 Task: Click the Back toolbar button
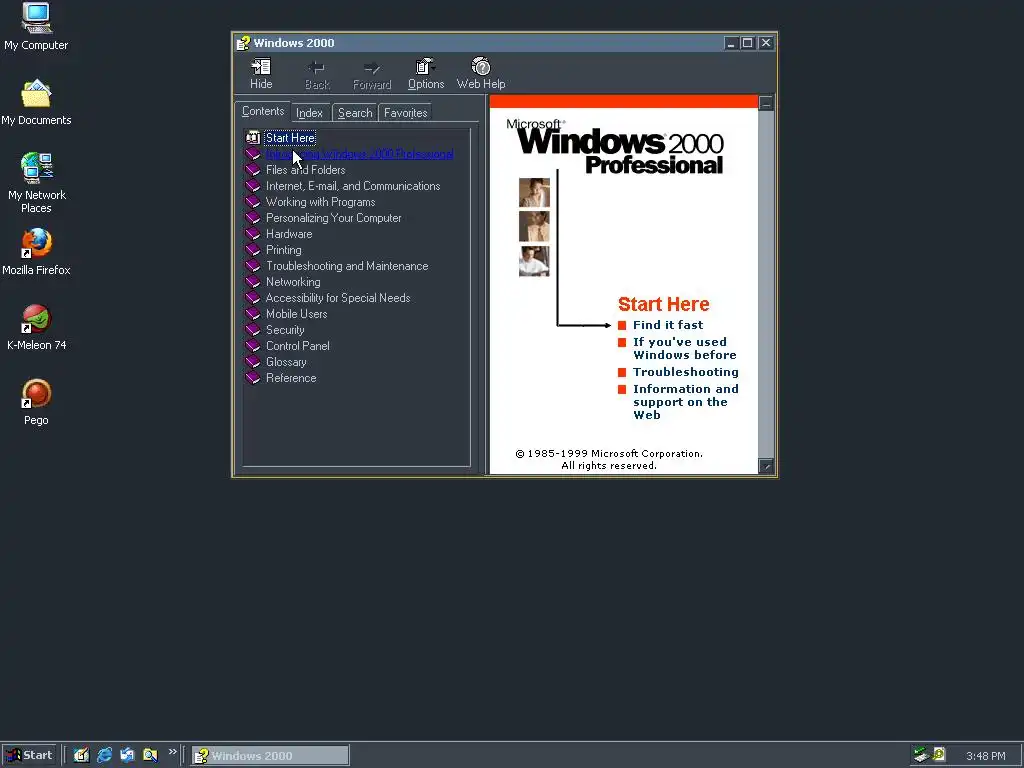pyautogui.click(x=317, y=74)
